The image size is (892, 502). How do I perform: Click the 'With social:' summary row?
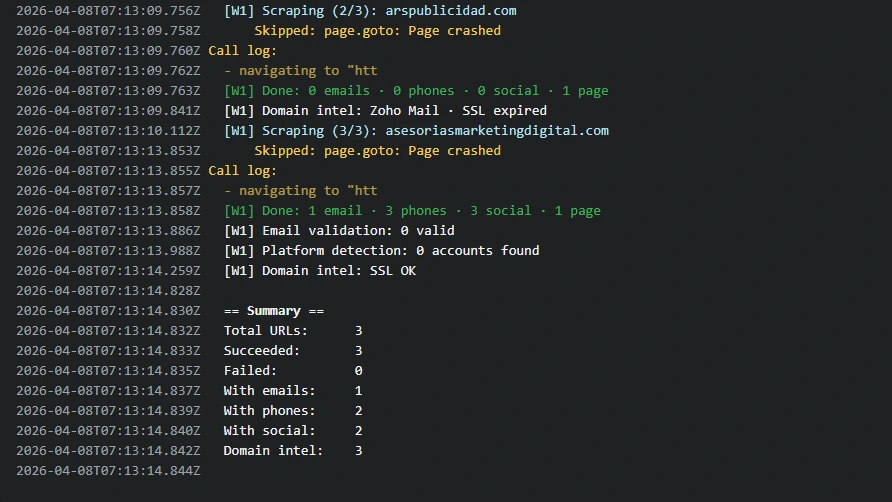coord(293,431)
